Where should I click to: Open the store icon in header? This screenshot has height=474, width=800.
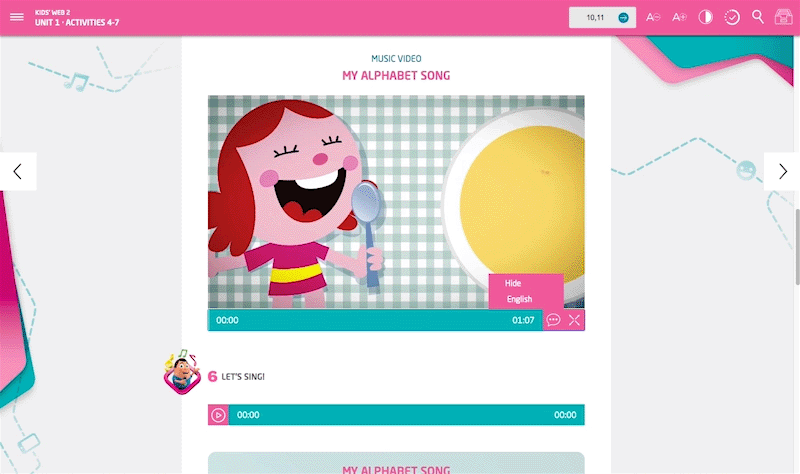[x=783, y=17]
